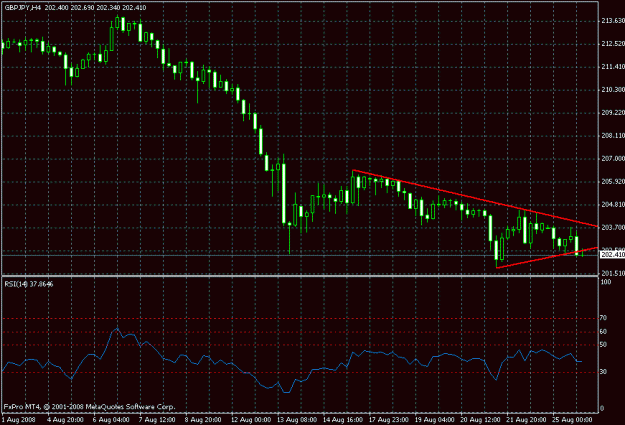Click the 6 Aug 04:00 time label
This screenshot has height=425, width=625.
click(x=111, y=420)
